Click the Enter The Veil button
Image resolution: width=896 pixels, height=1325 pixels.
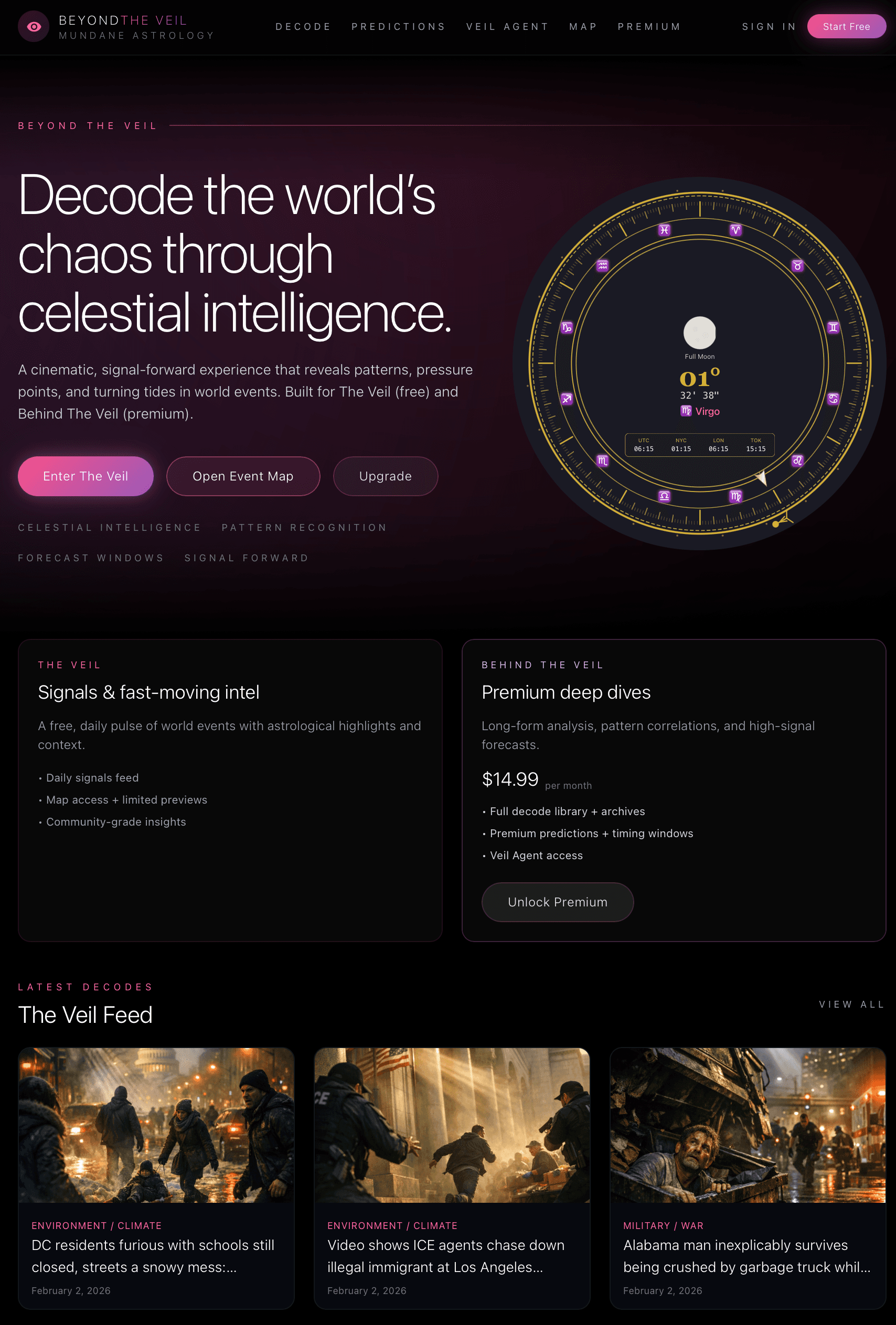point(86,476)
